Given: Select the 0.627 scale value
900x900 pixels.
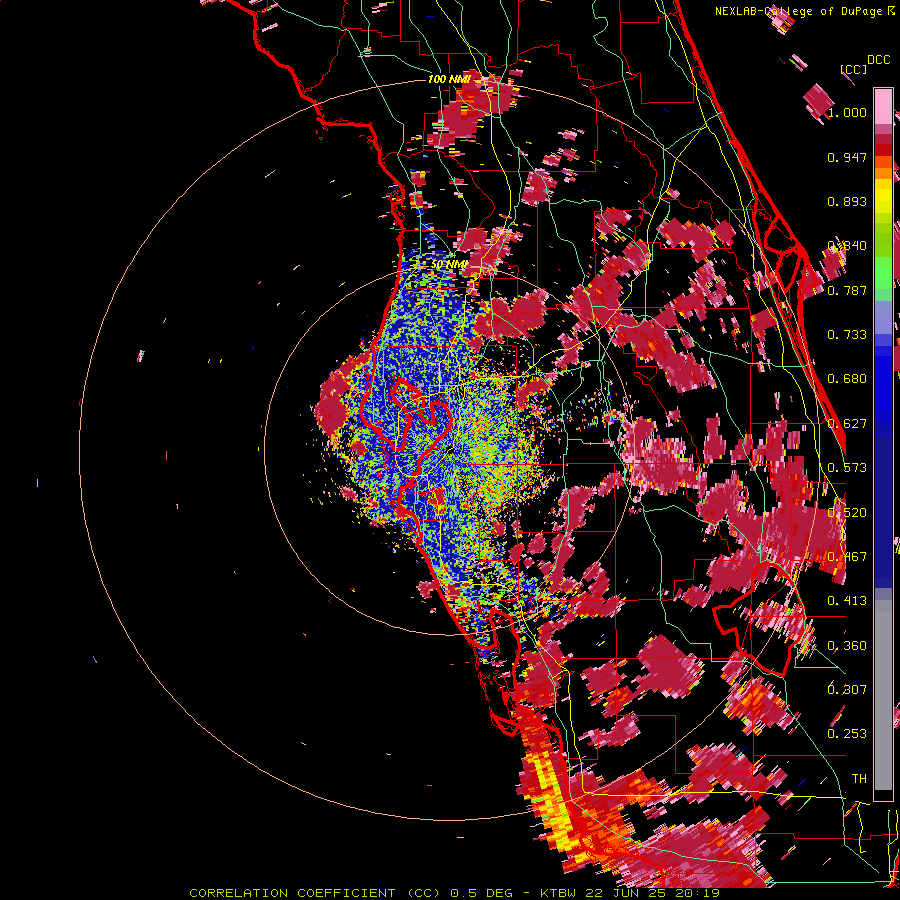Looking at the screenshot, I should tap(847, 424).
